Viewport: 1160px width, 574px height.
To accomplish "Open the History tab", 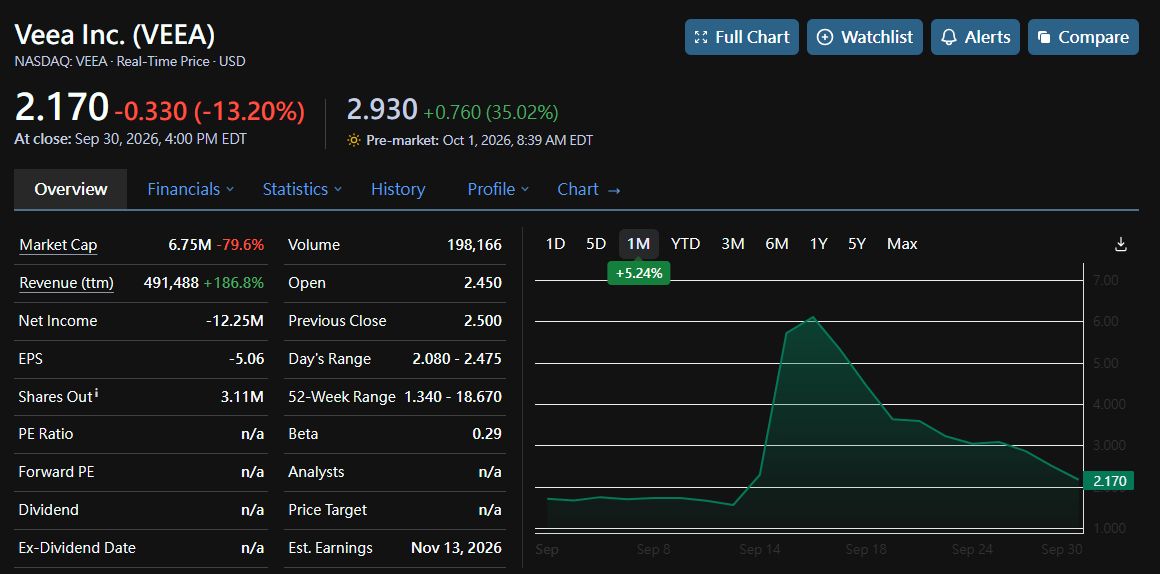I will click(398, 189).
